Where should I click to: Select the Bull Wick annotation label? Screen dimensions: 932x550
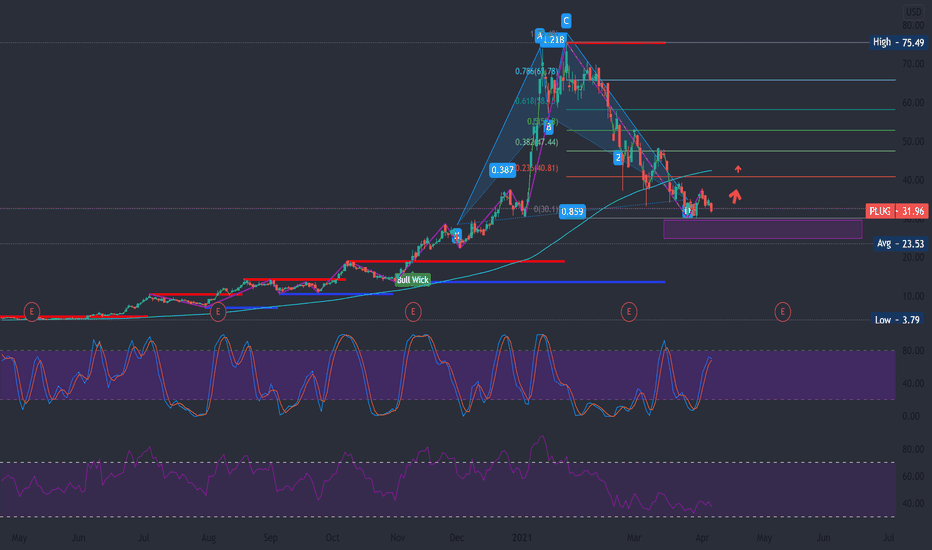tap(413, 279)
